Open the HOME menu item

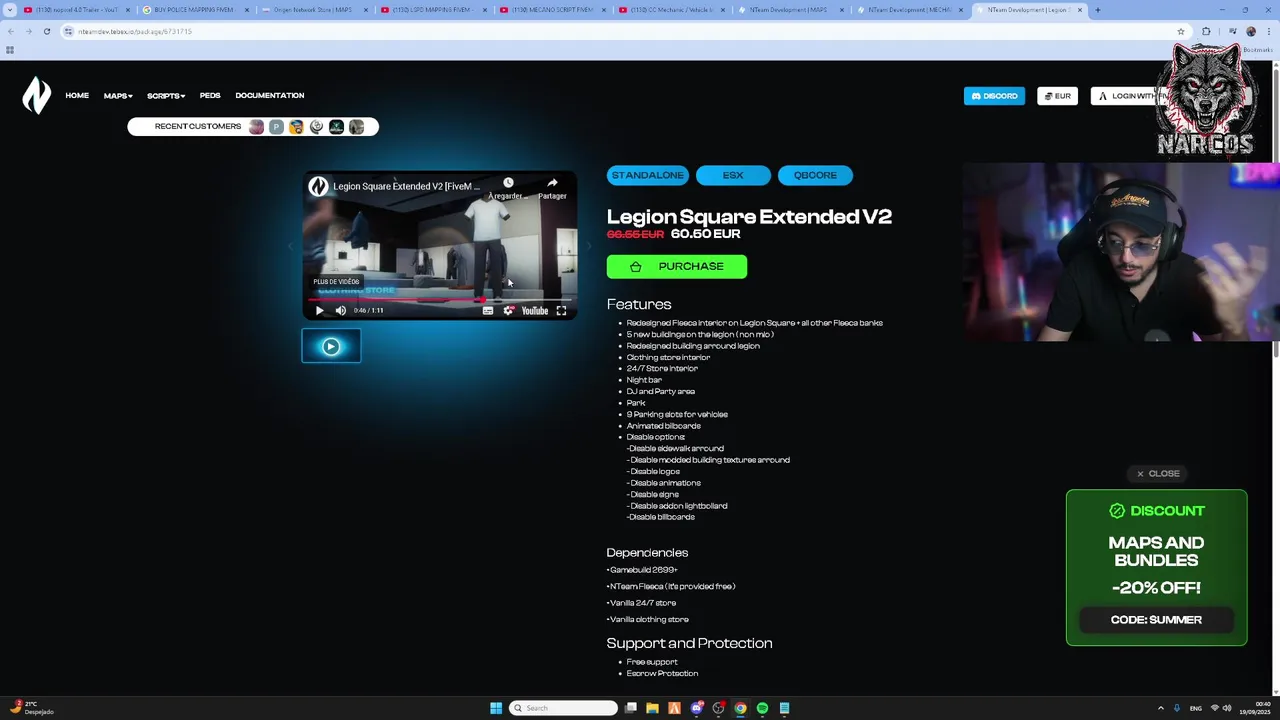pos(77,96)
